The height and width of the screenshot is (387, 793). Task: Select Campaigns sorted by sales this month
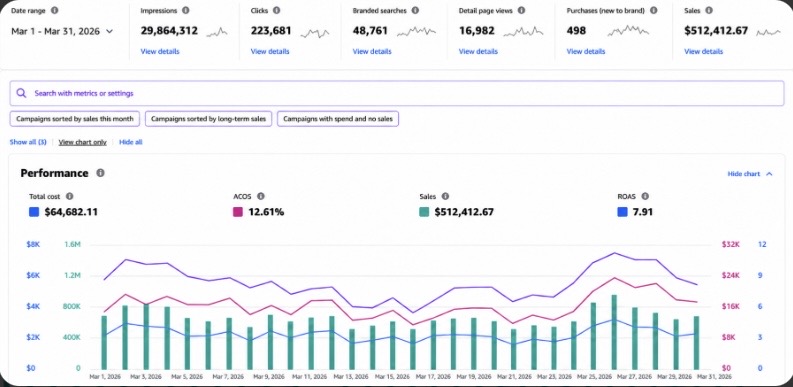pyautogui.click(x=75, y=119)
